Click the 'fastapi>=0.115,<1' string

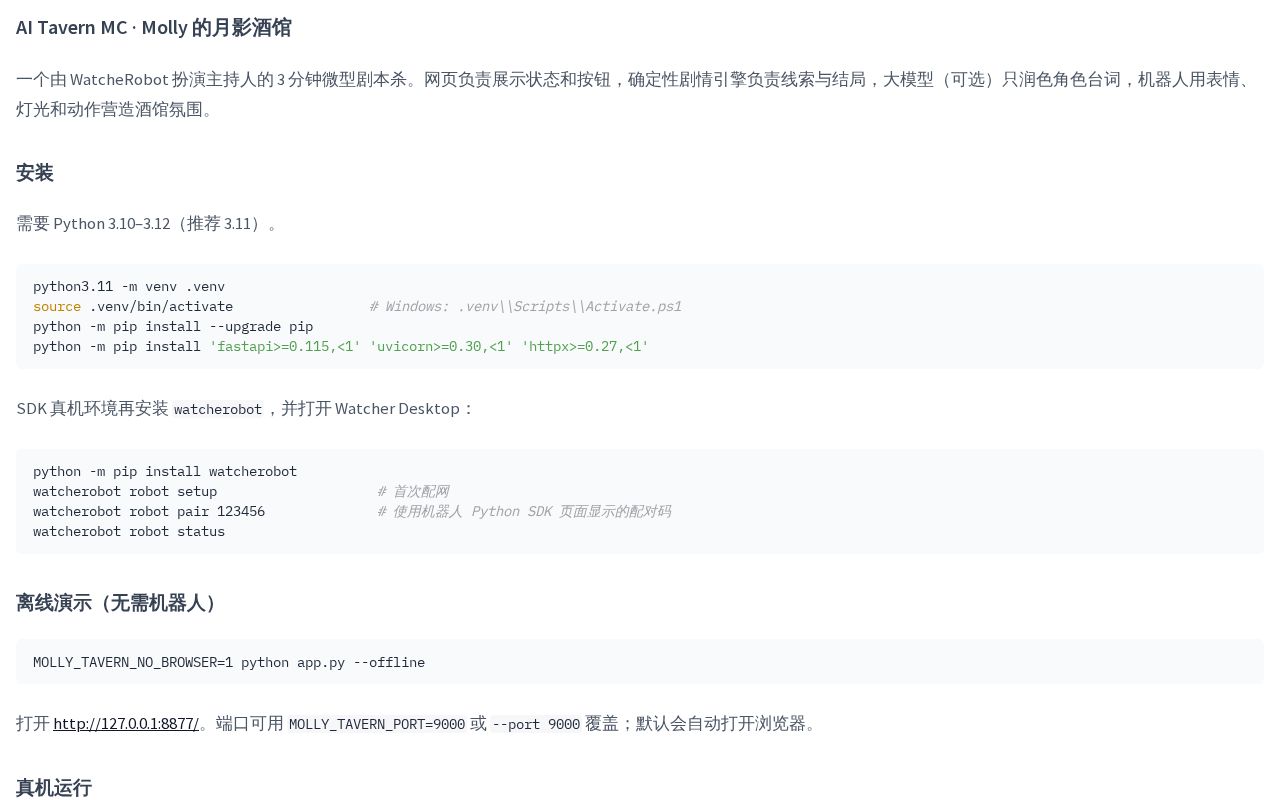tap(285, 346)
